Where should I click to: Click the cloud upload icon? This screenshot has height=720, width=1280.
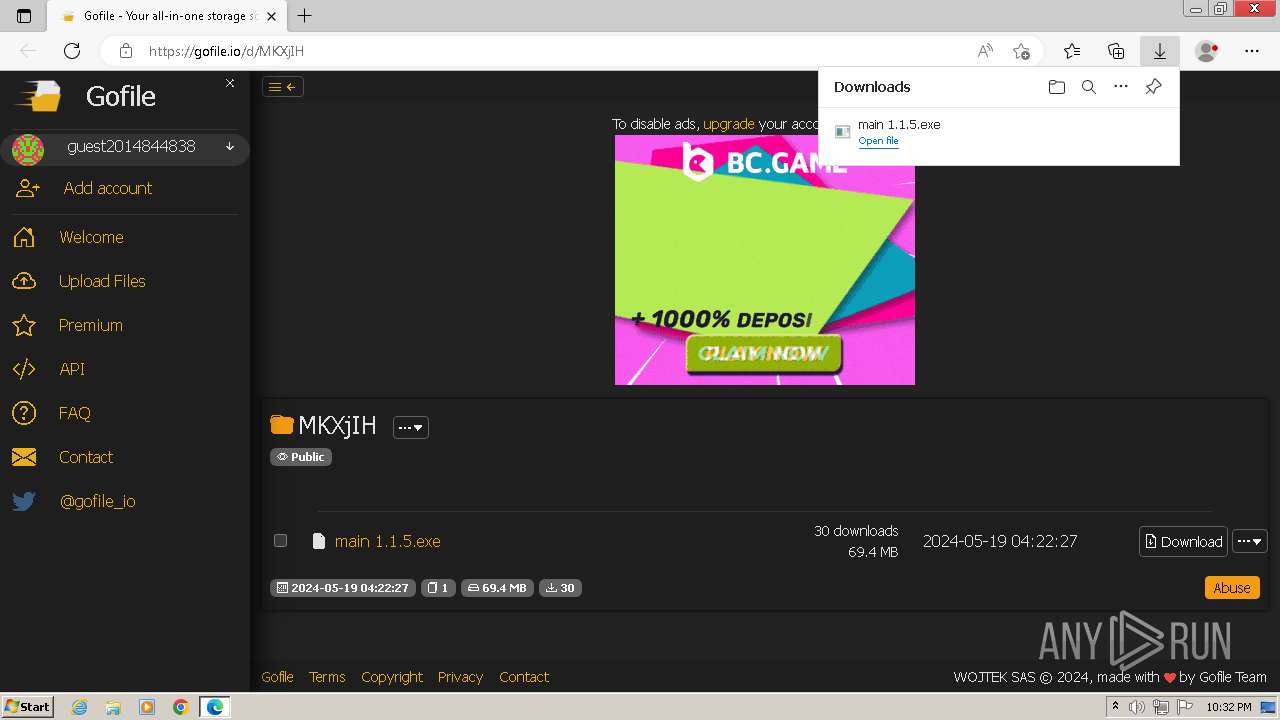pyautogui.click(x=24, y=281)
